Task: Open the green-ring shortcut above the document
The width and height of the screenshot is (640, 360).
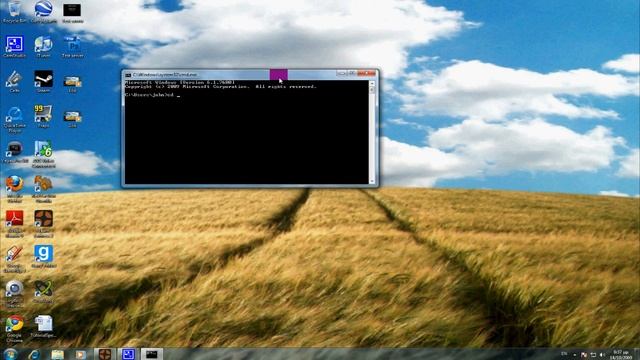Action: pos(43,291)
